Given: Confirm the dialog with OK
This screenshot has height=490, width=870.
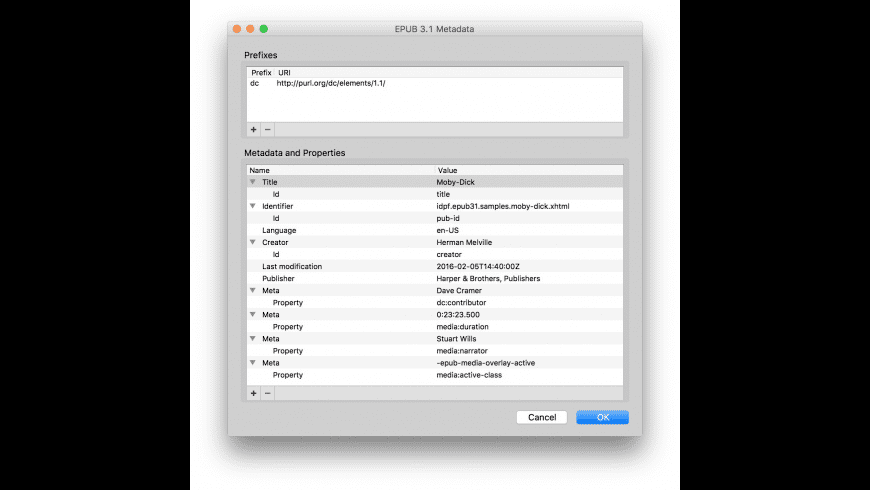Looking at the screenshot, I should tap(602, 417).
